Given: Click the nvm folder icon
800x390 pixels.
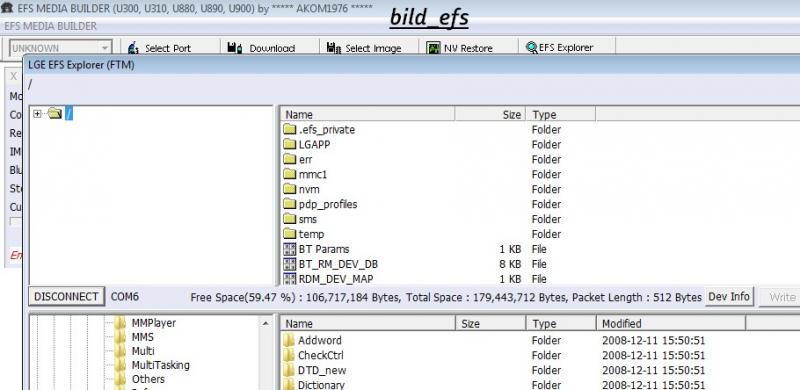Looking at the screenshot, I should click(x=290, y=189).
